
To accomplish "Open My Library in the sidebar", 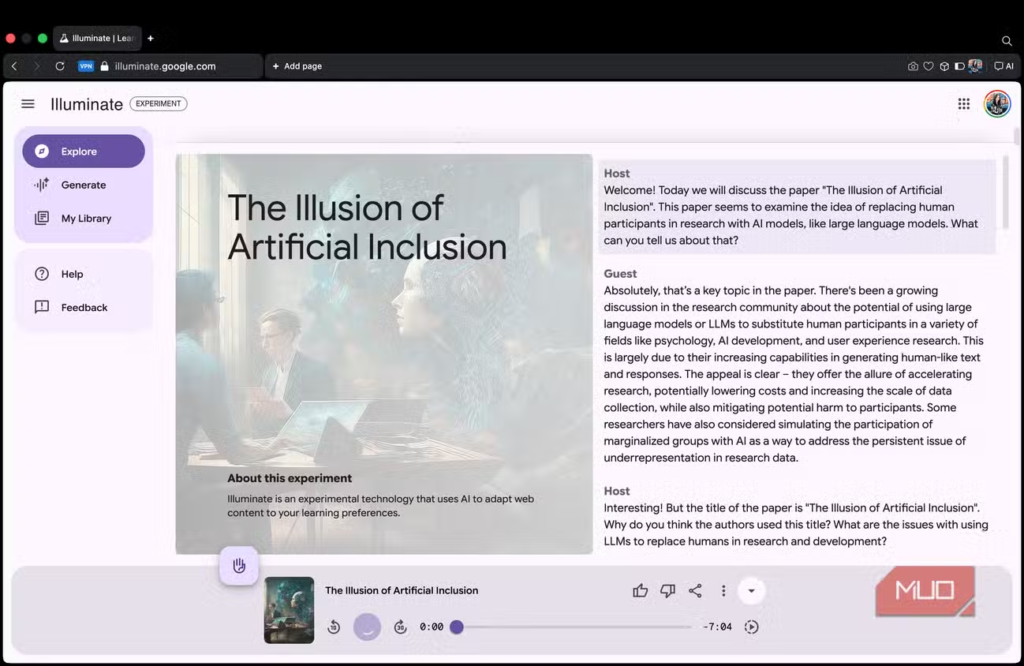I will click(x=85, y=218).
